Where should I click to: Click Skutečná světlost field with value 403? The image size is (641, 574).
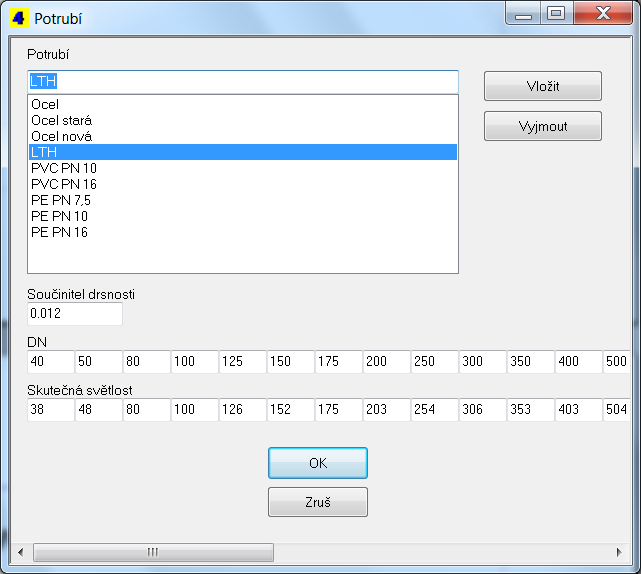(x=578, y=409)
